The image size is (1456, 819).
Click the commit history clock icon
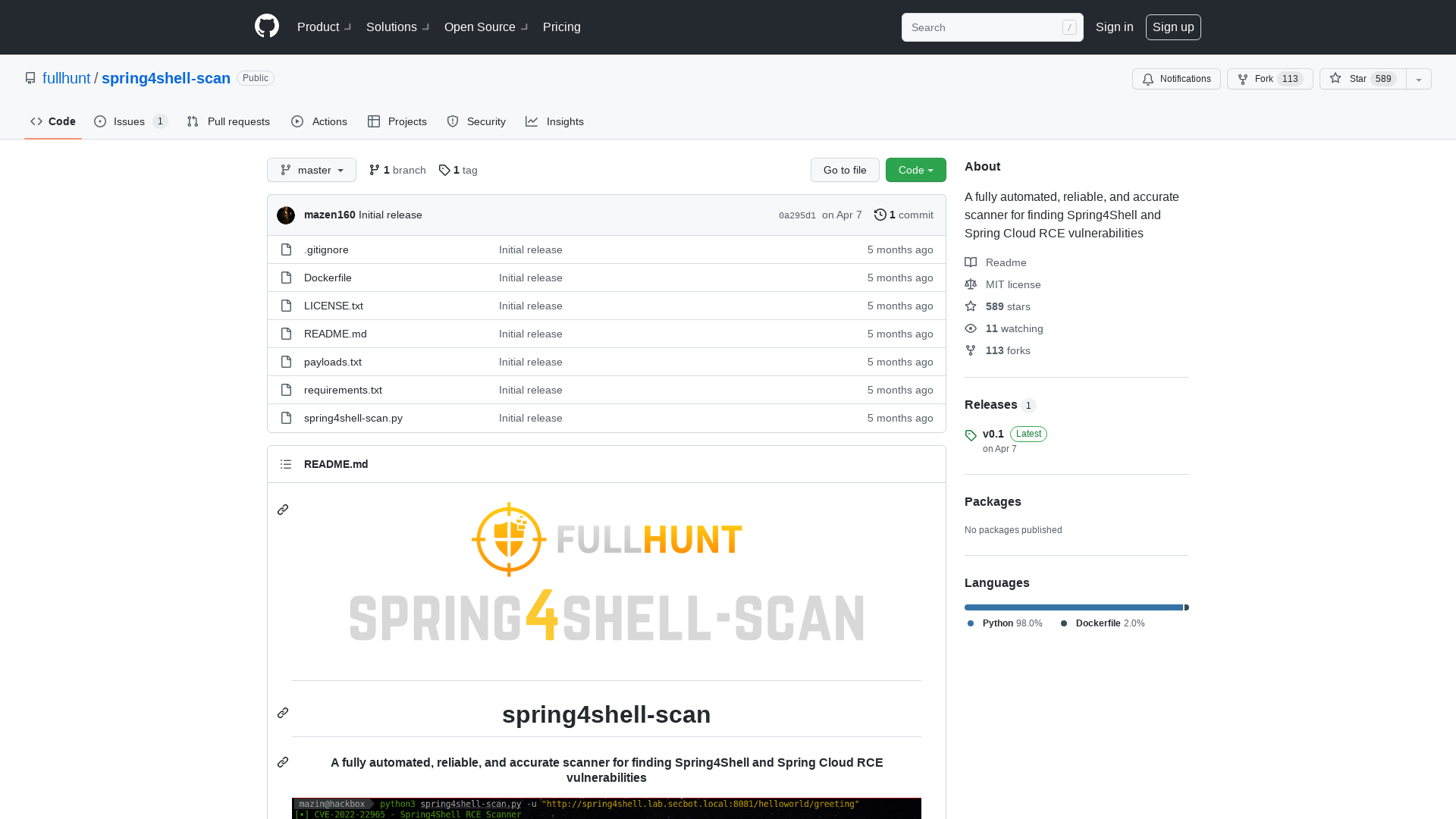click(880, 215)
